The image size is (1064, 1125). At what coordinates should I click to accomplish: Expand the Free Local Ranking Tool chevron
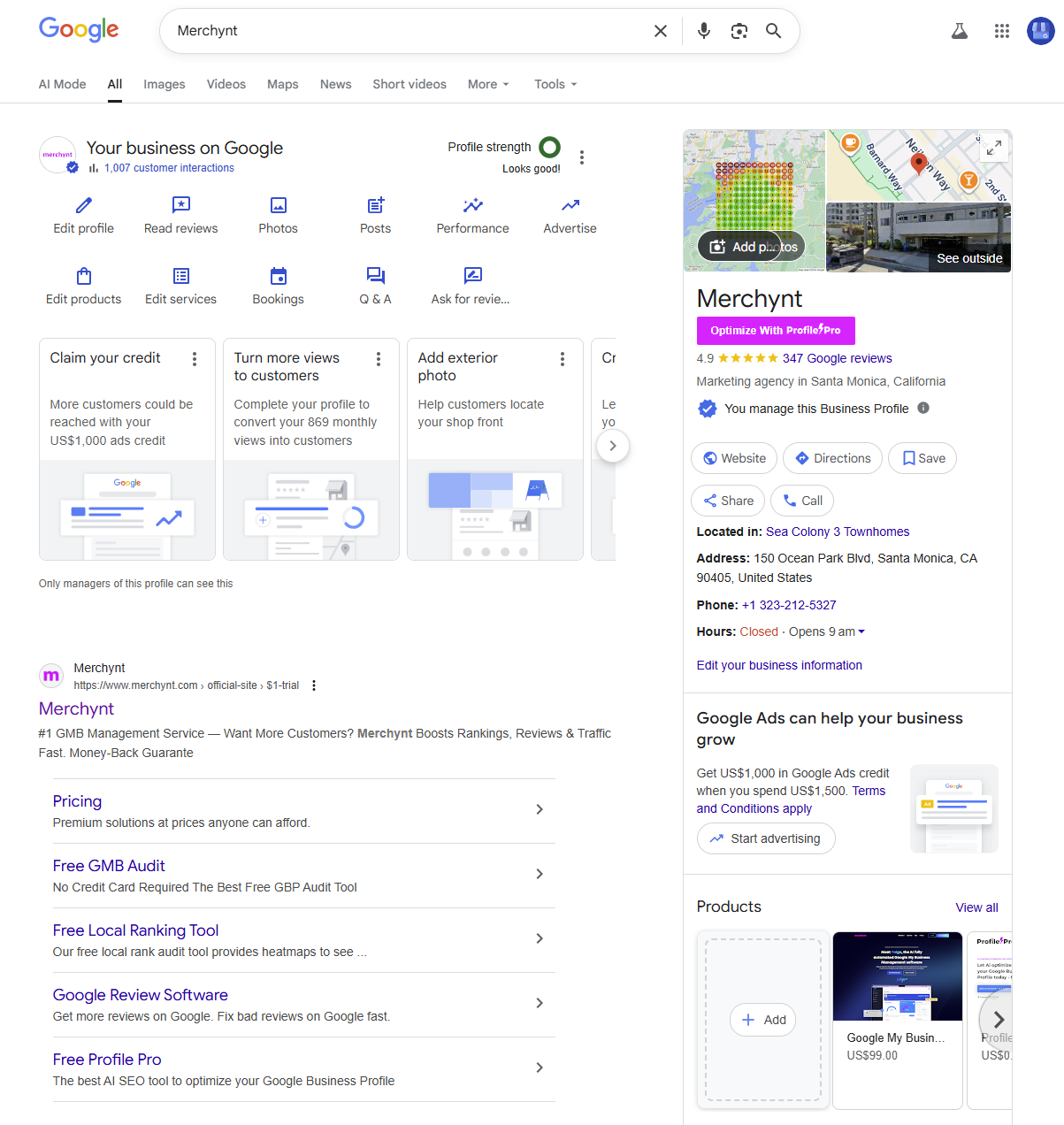[540, 938]
